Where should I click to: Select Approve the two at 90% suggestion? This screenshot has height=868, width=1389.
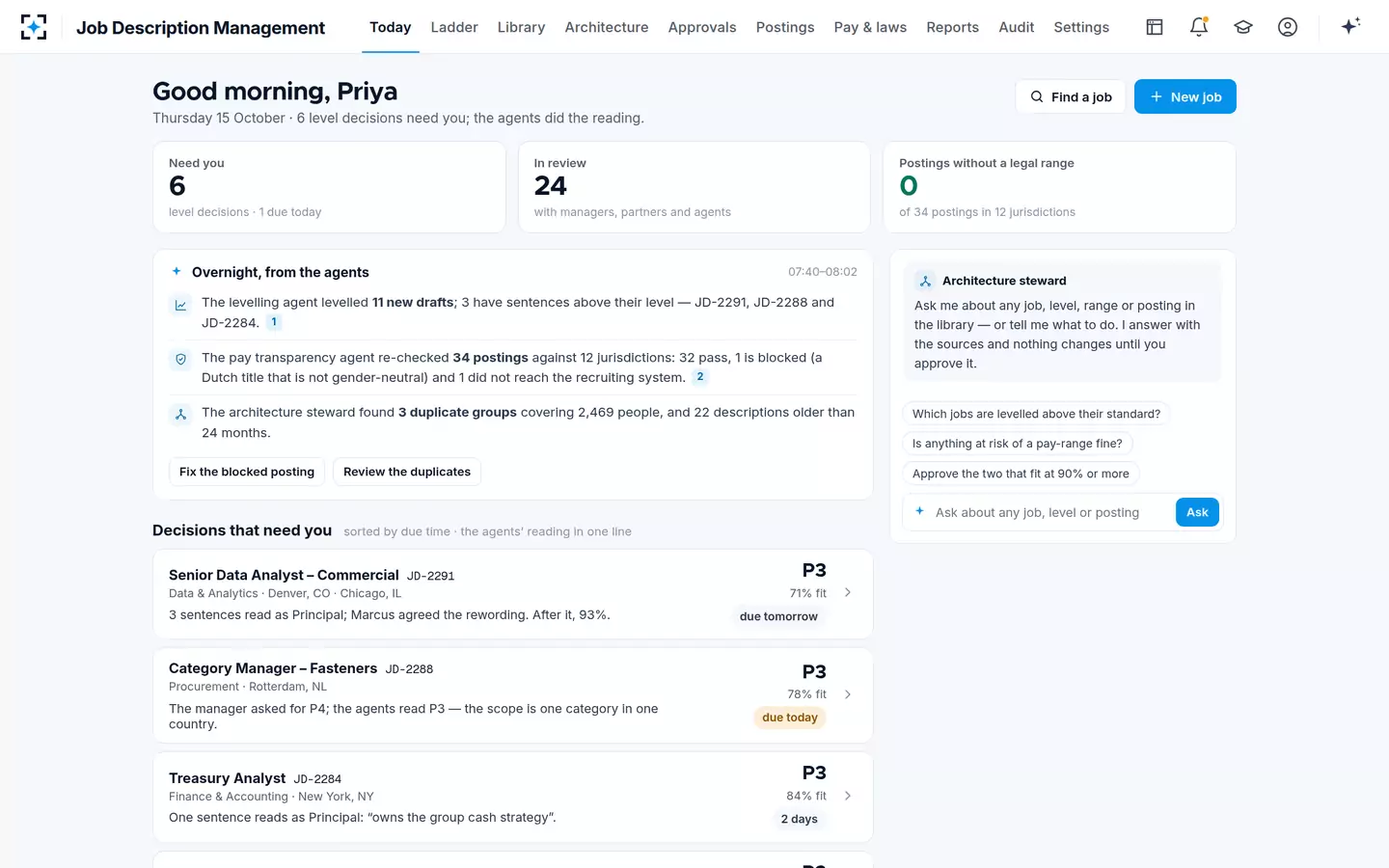point(1021,474)
